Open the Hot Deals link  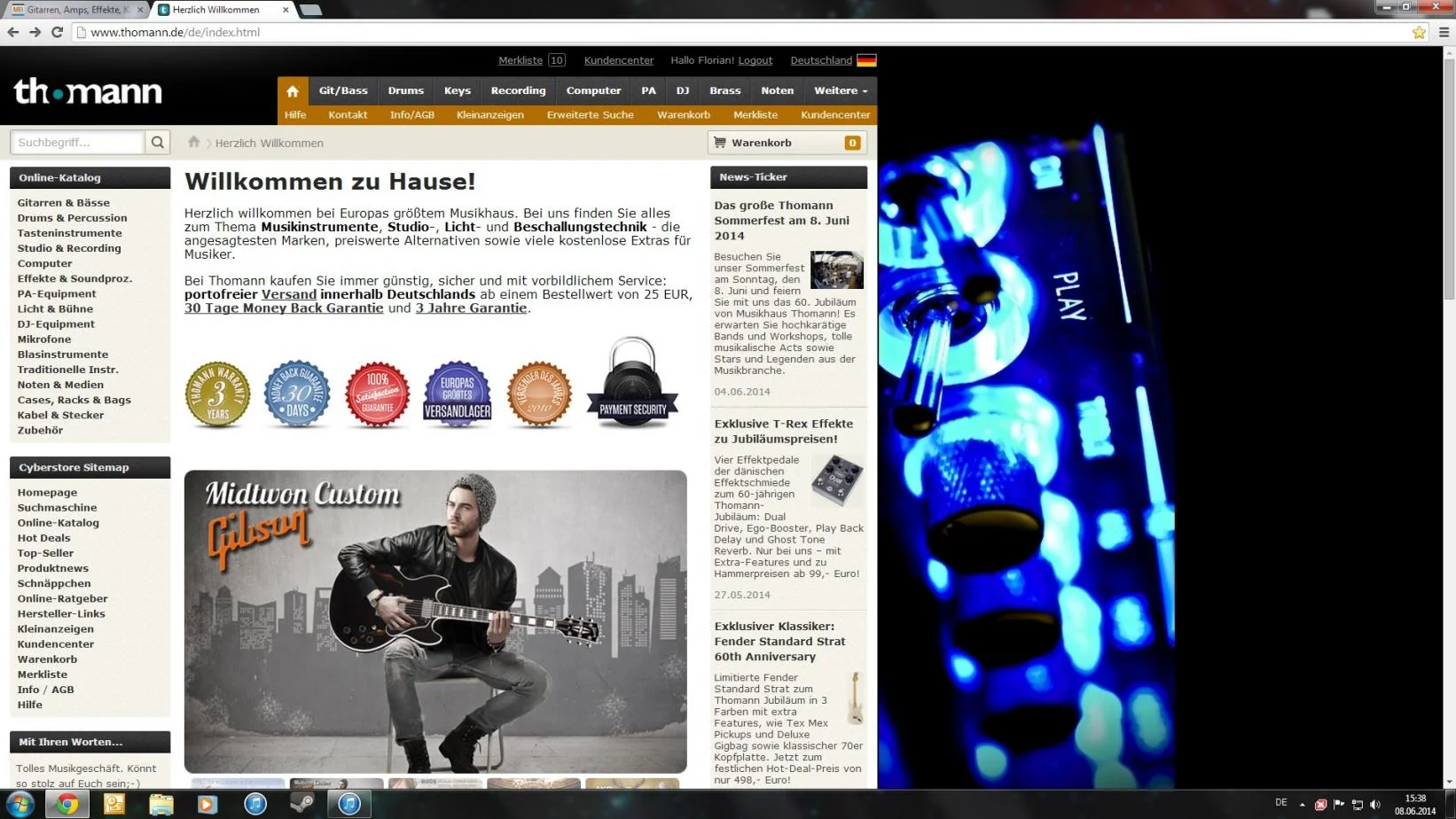(x=43, y=537)
